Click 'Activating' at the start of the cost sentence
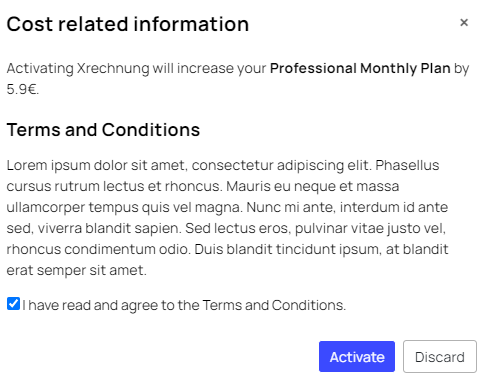The image size is (480, 379). click(x=40, y=68)
